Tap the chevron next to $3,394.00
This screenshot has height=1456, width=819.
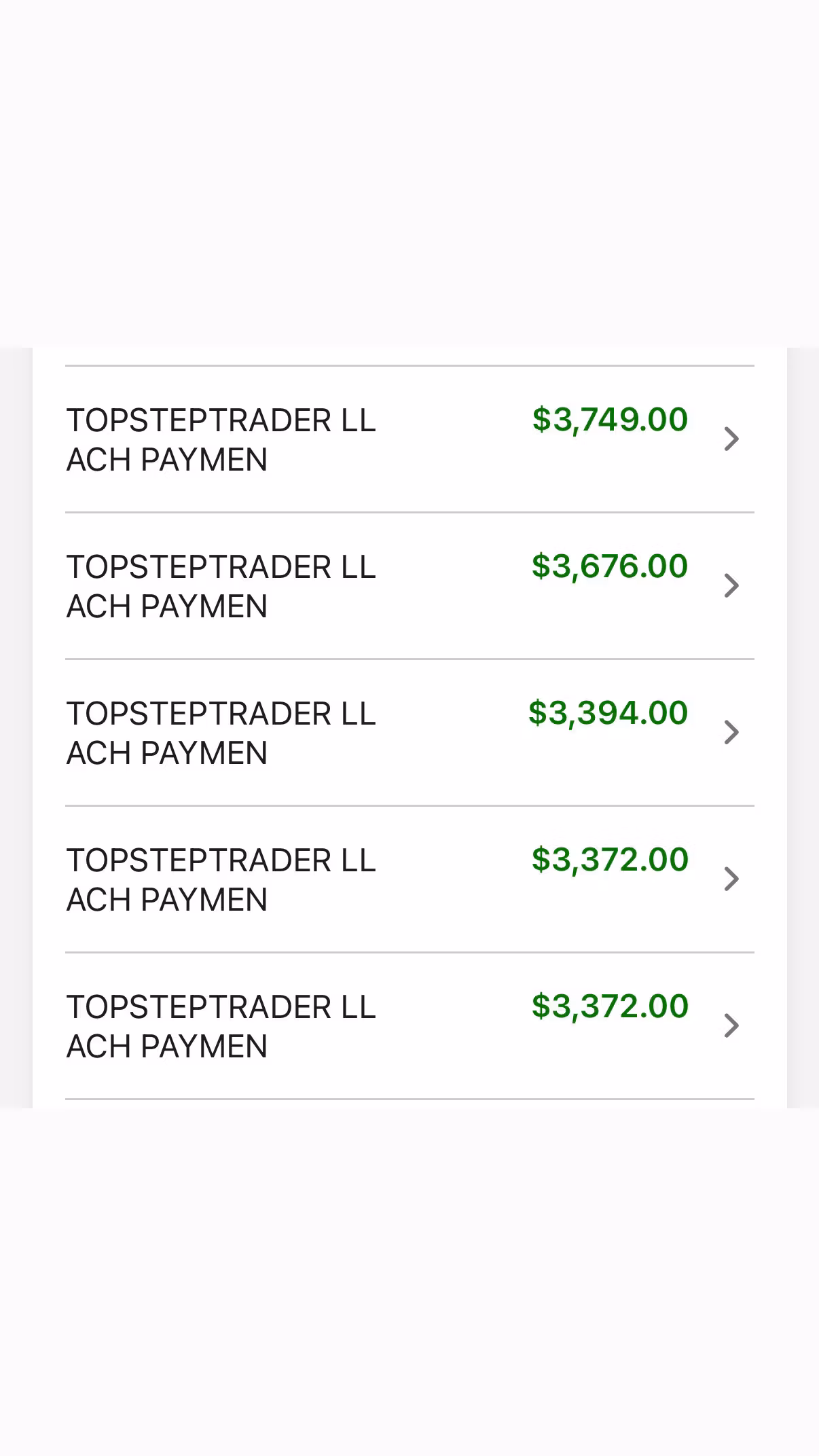click(731, 732)
